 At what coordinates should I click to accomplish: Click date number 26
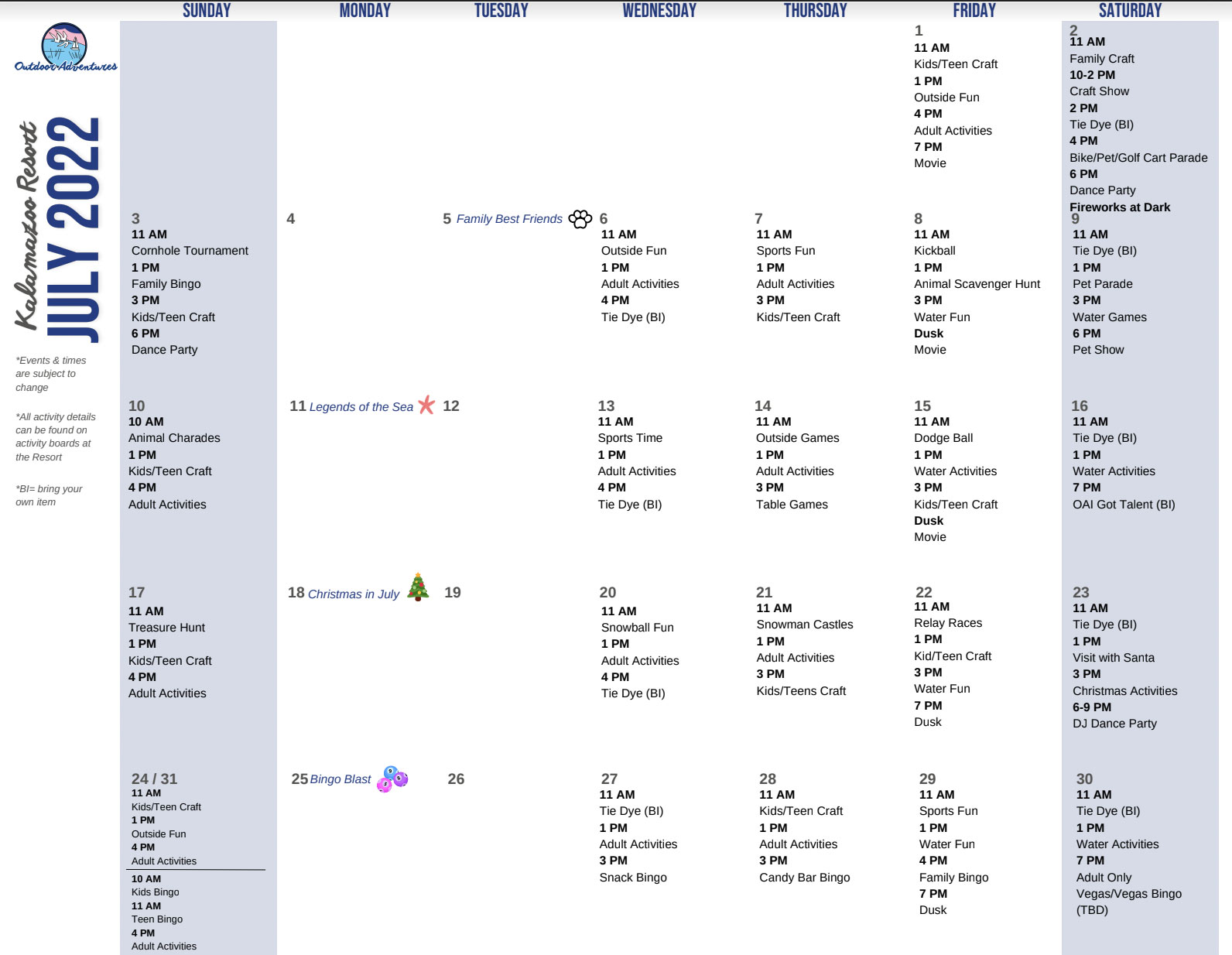click(456, 779)
